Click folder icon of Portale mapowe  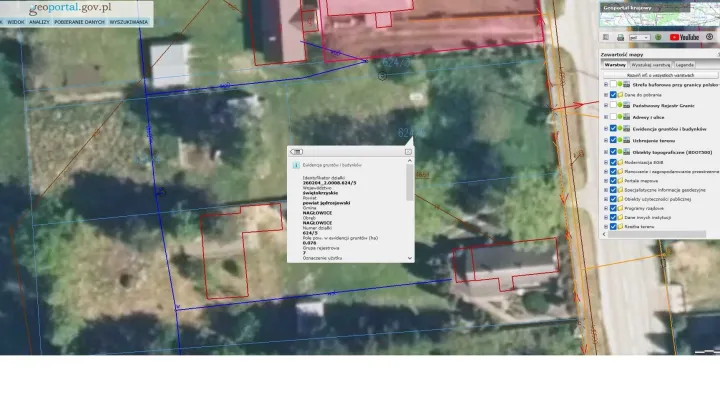620,181
